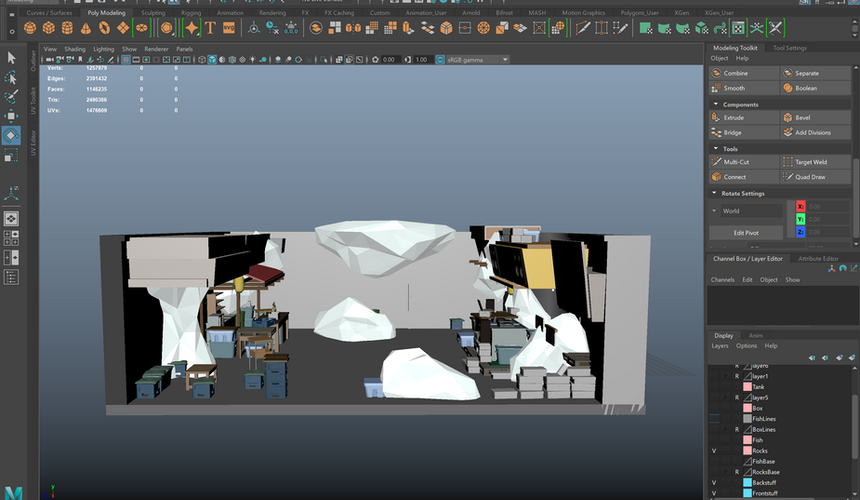The image size is (860, 500).
Task: Create a polygon sphere from the shelf
Action: [x=30, y=27]
